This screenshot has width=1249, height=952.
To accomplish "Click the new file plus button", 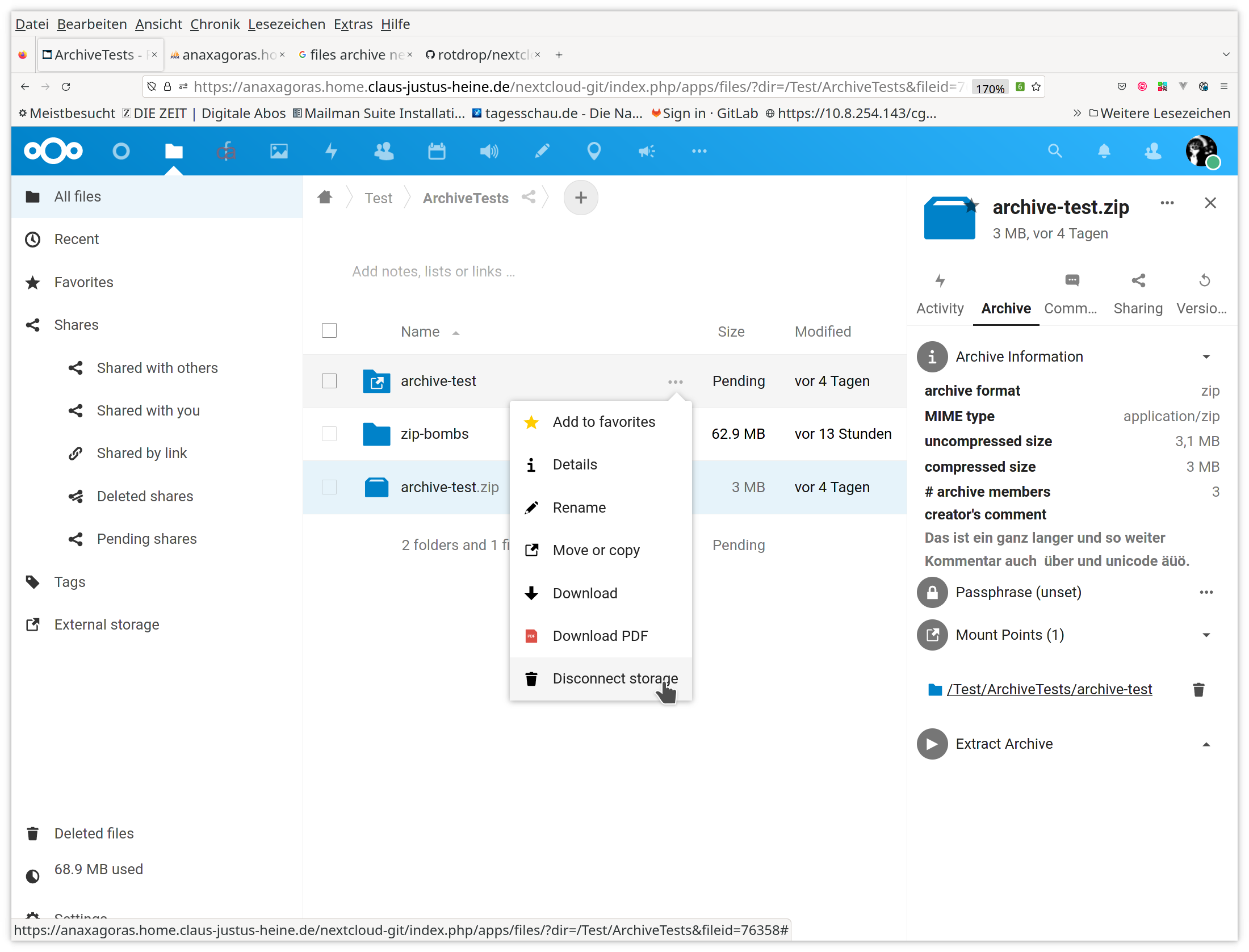I will click(580, 198).
